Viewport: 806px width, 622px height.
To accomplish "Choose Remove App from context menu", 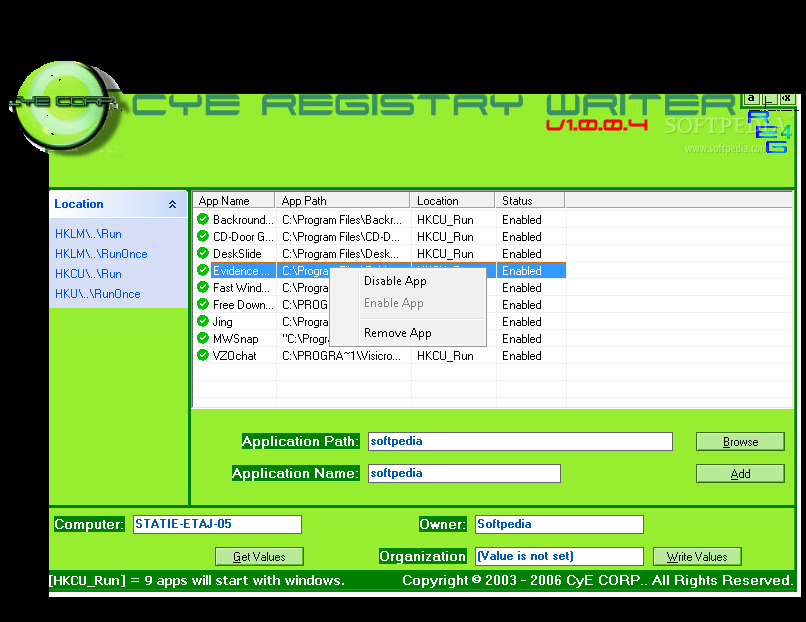I will click(397, 333).
